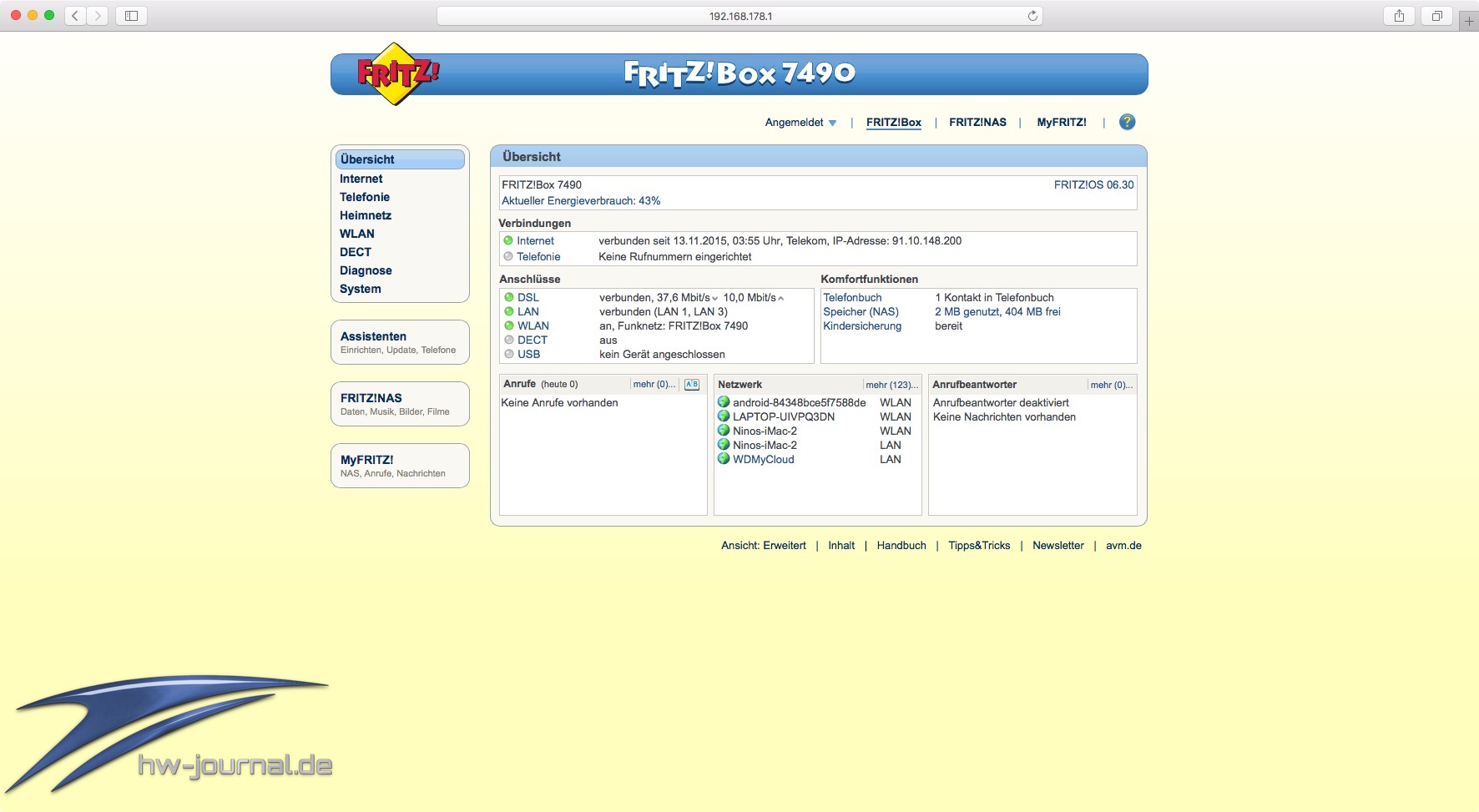Click FRITZ!OS 06.30 version link

(1093, 184)
